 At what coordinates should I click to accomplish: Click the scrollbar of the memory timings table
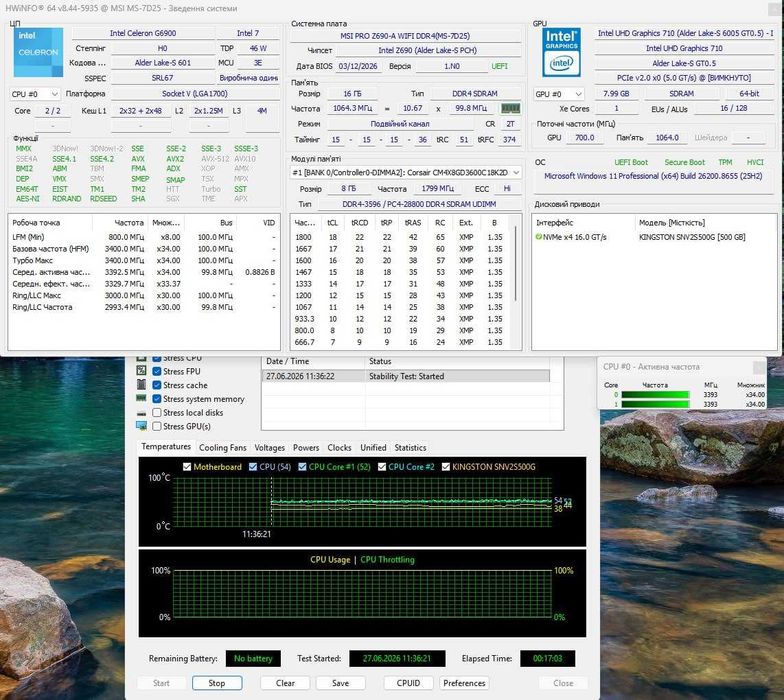tap(516, 262)
